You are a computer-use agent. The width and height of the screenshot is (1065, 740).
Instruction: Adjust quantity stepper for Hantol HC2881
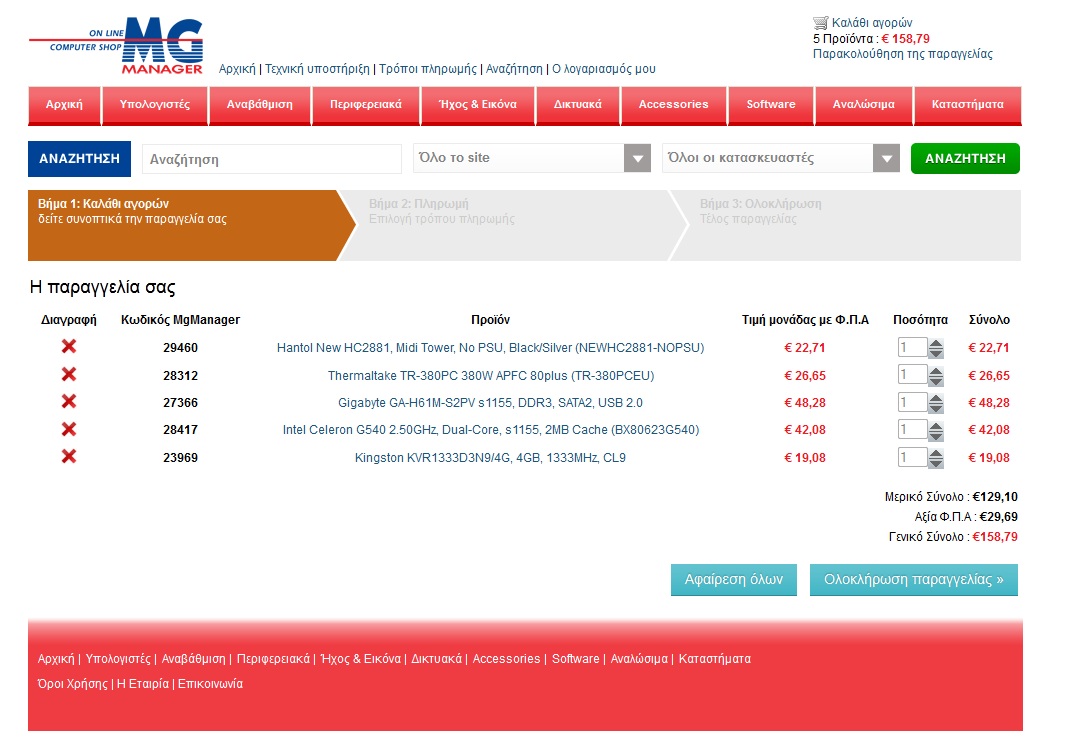[x=936, y=348]
